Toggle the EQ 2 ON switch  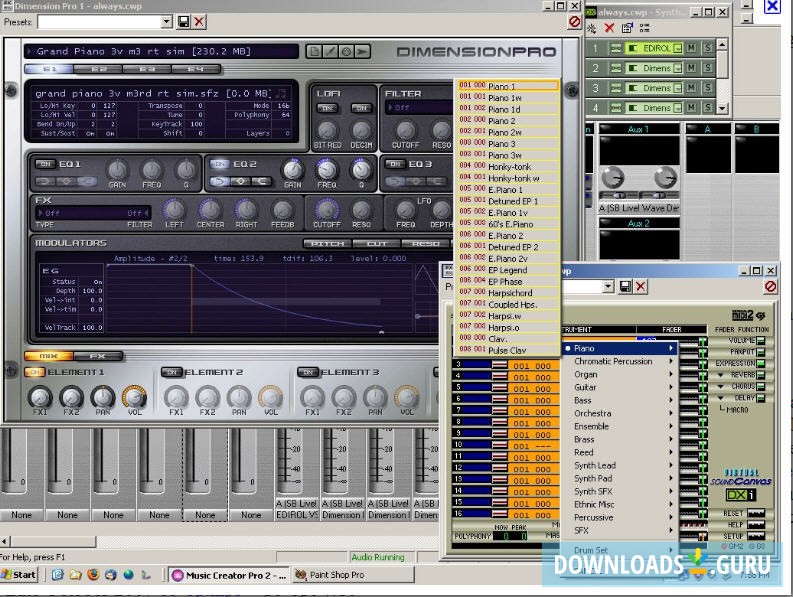click(219, 163)
